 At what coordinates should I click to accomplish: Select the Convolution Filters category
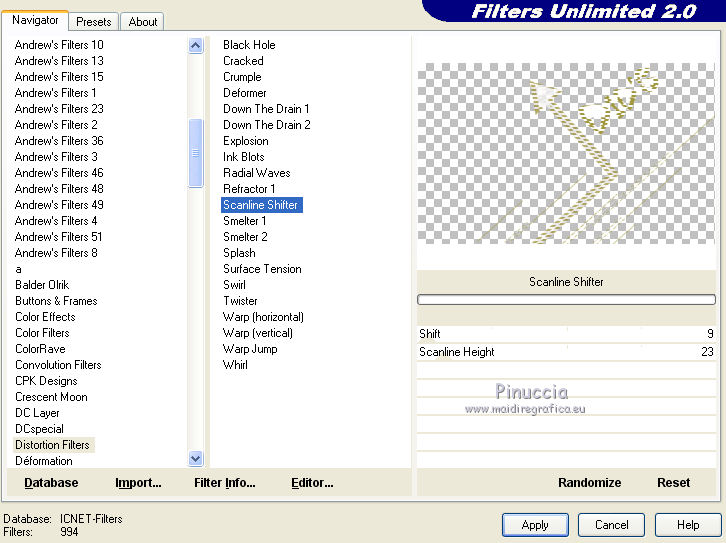pos(58,365)
